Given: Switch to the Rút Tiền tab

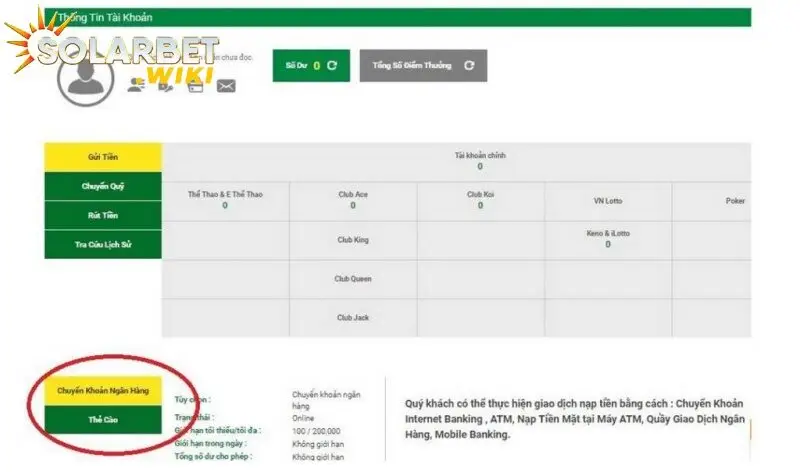Looking at the screenshot, I should 103,215.
